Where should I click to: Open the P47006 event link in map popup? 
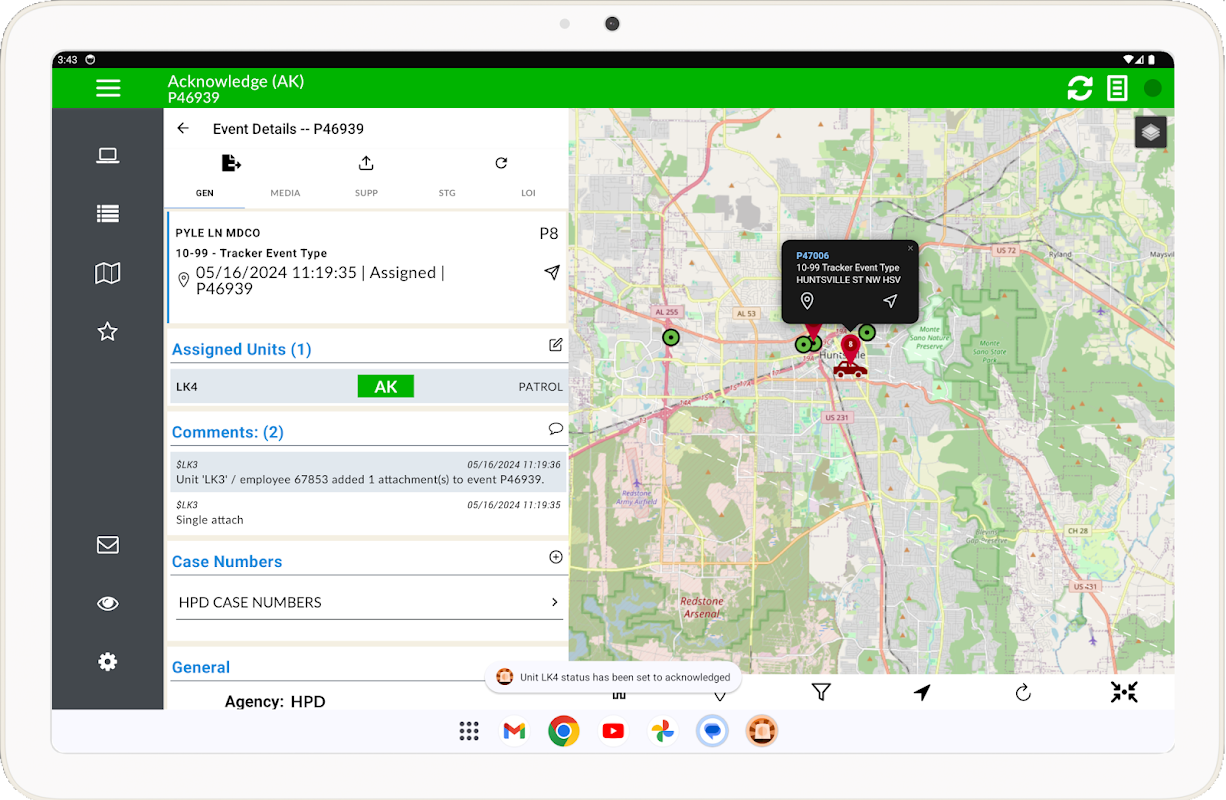(812, 256)
